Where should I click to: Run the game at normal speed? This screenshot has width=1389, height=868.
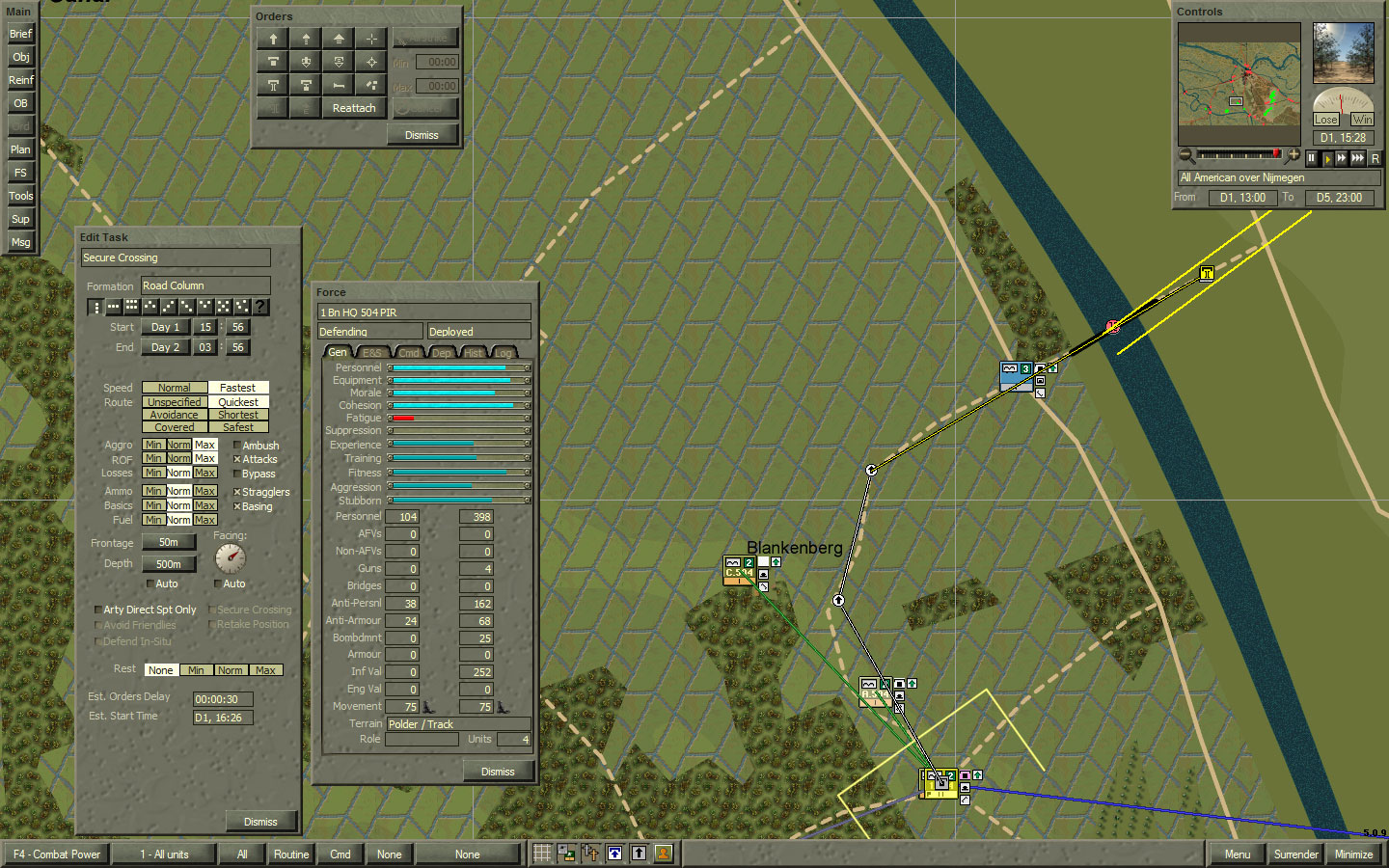(1327, 158)
